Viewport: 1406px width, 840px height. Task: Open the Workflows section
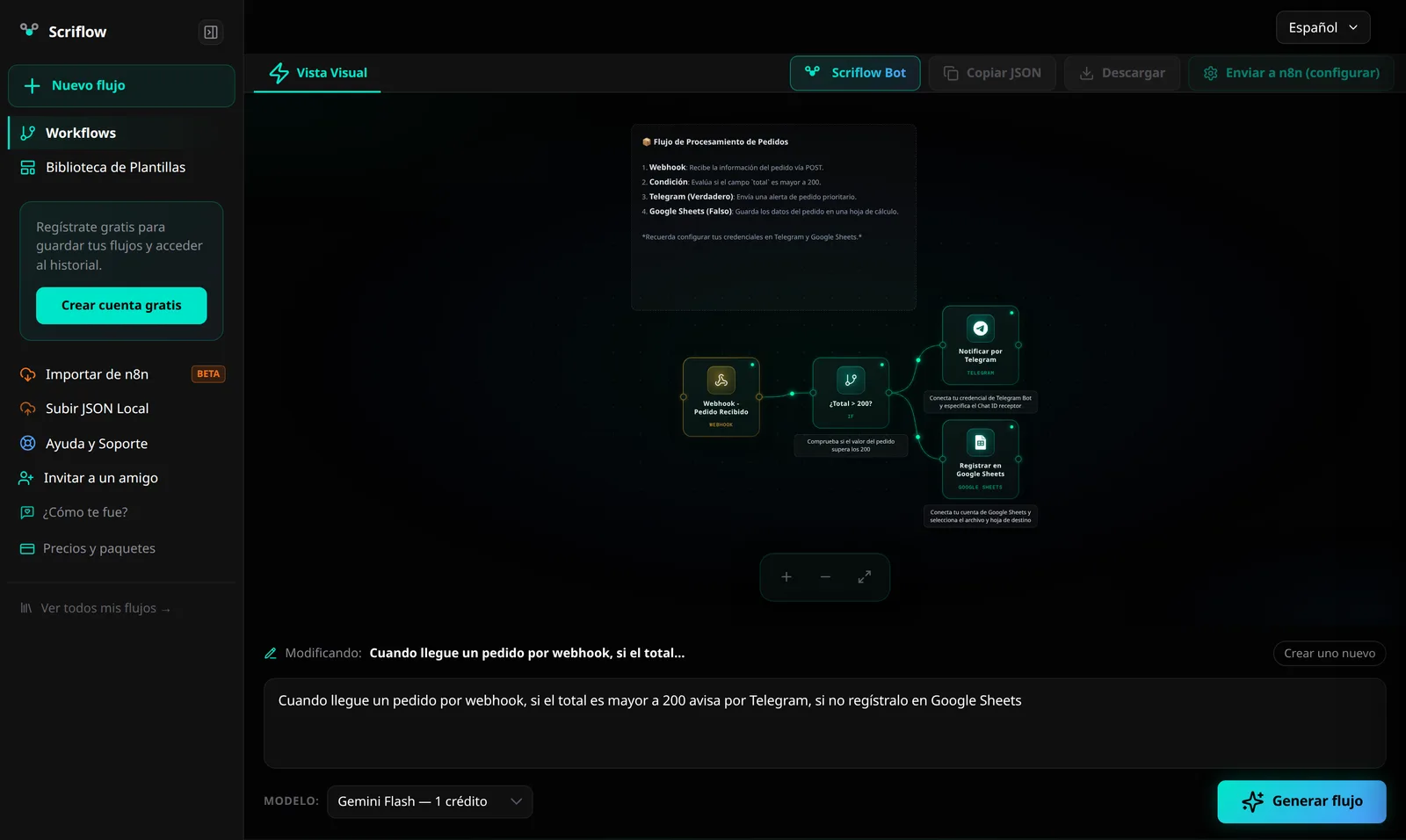coord(121,133)
